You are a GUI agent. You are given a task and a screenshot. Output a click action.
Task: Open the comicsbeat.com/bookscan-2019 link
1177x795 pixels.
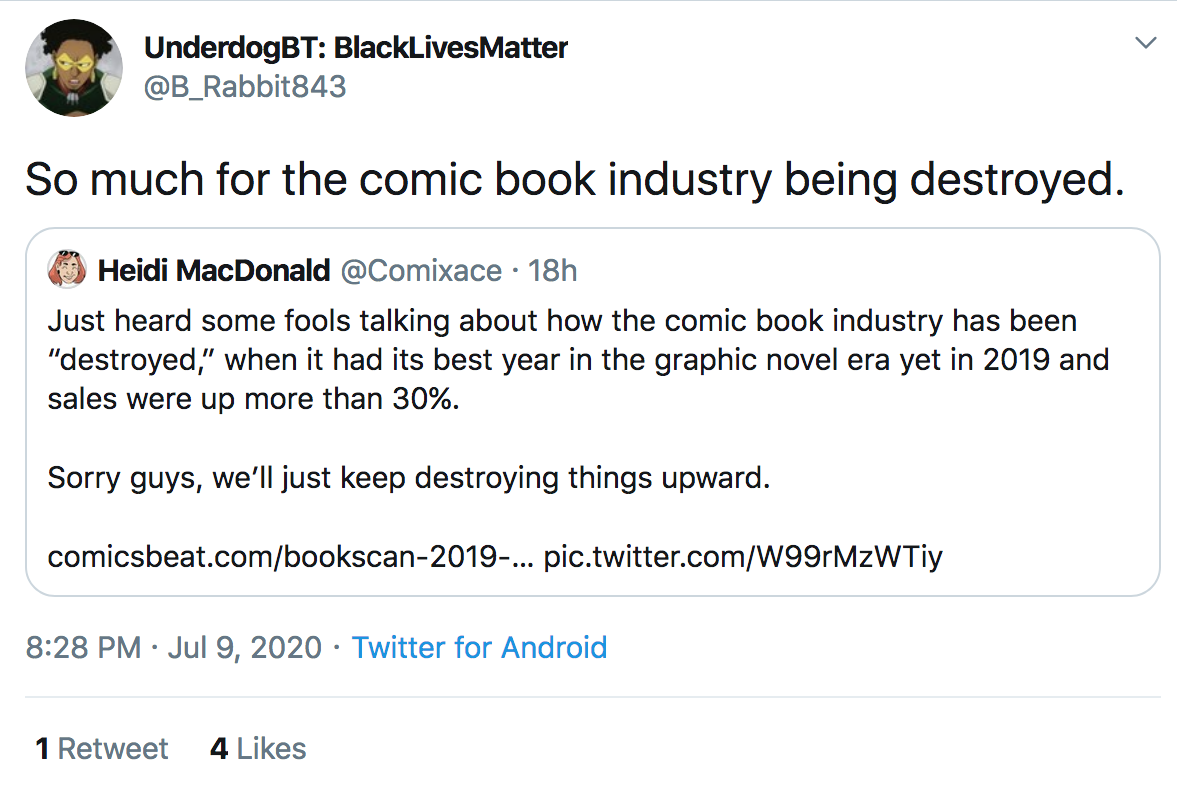click(290, 557)
